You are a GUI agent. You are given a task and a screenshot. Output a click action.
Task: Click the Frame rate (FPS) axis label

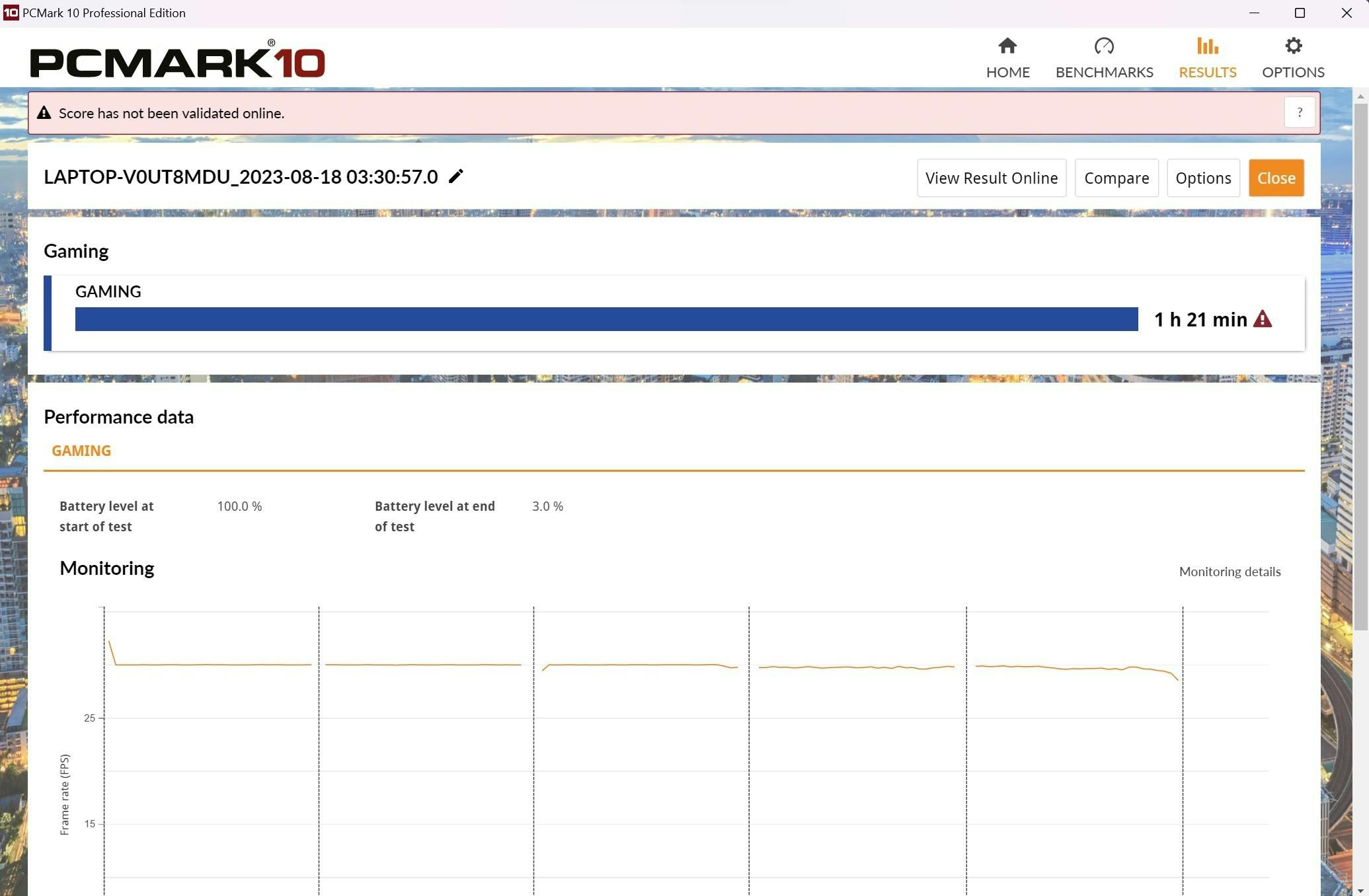(64, 794)
